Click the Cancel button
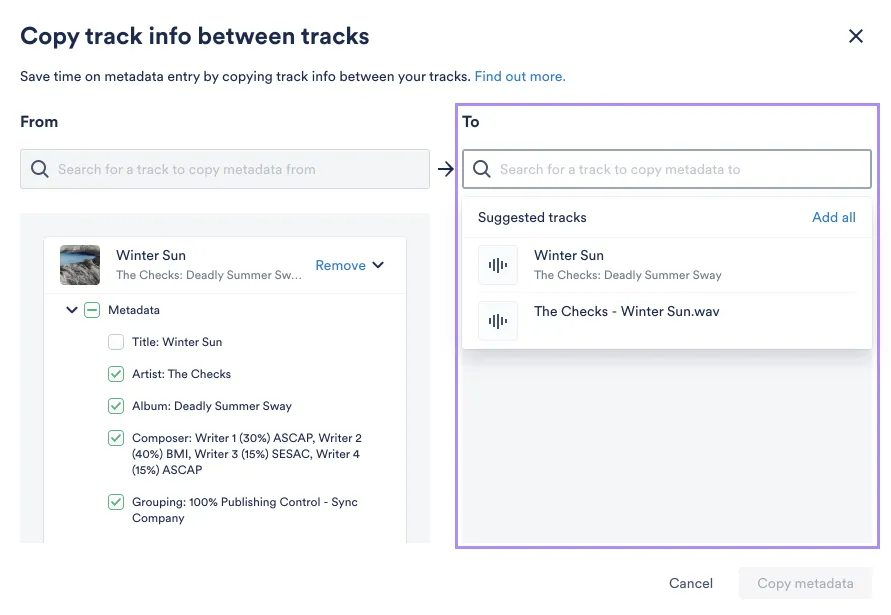 click(691, 583)
